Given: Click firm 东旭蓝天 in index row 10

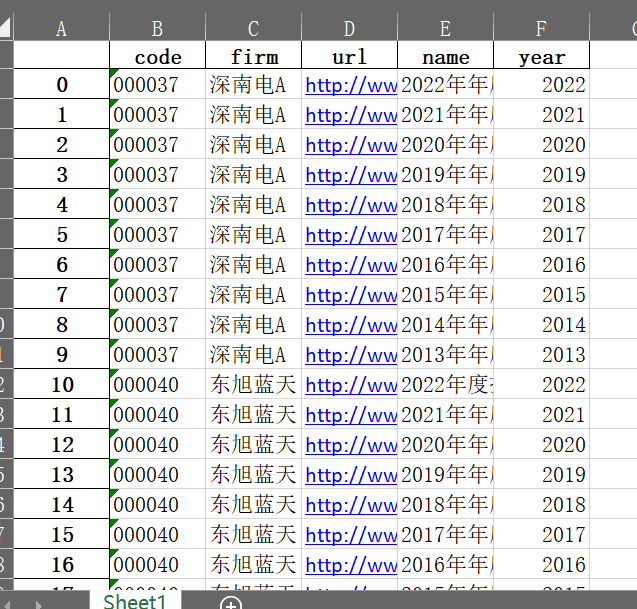Looking at the screenshot, I should click(x=254, y=384).
